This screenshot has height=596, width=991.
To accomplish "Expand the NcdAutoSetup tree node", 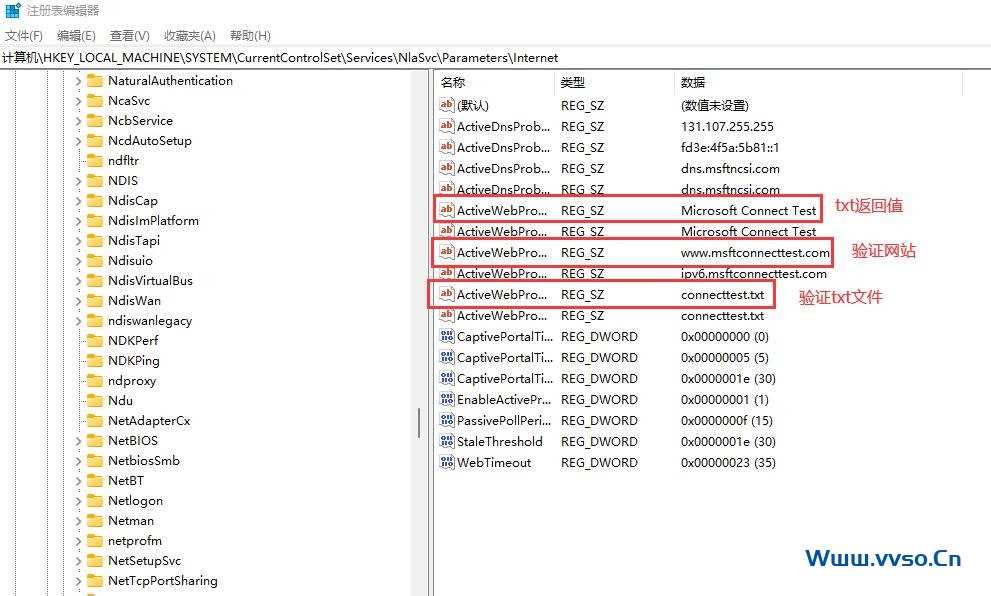I will pyautogui.click(x=78, y=141).
